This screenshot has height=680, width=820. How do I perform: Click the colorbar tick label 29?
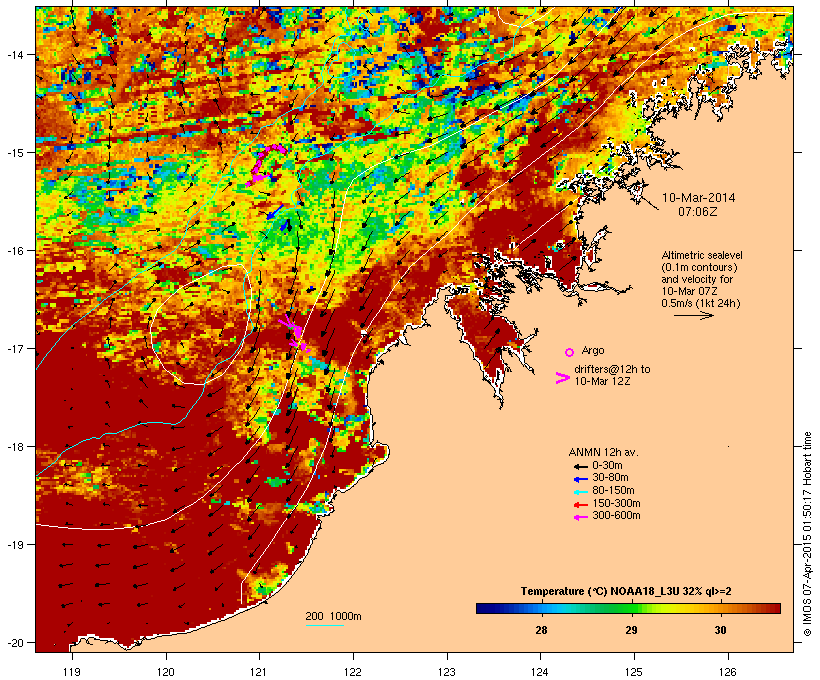631,630
